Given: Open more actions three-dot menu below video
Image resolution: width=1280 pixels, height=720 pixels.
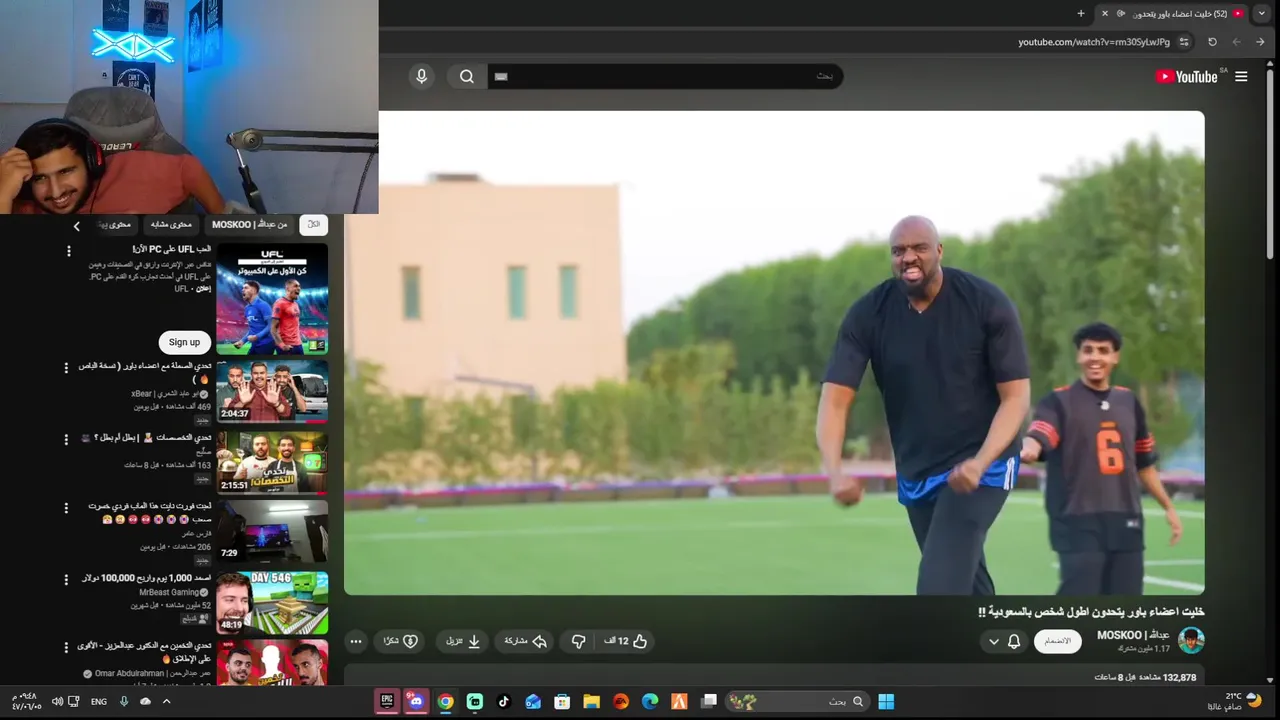Looking at the screenshot, I should pyautogui.click(x=355, y=641).
